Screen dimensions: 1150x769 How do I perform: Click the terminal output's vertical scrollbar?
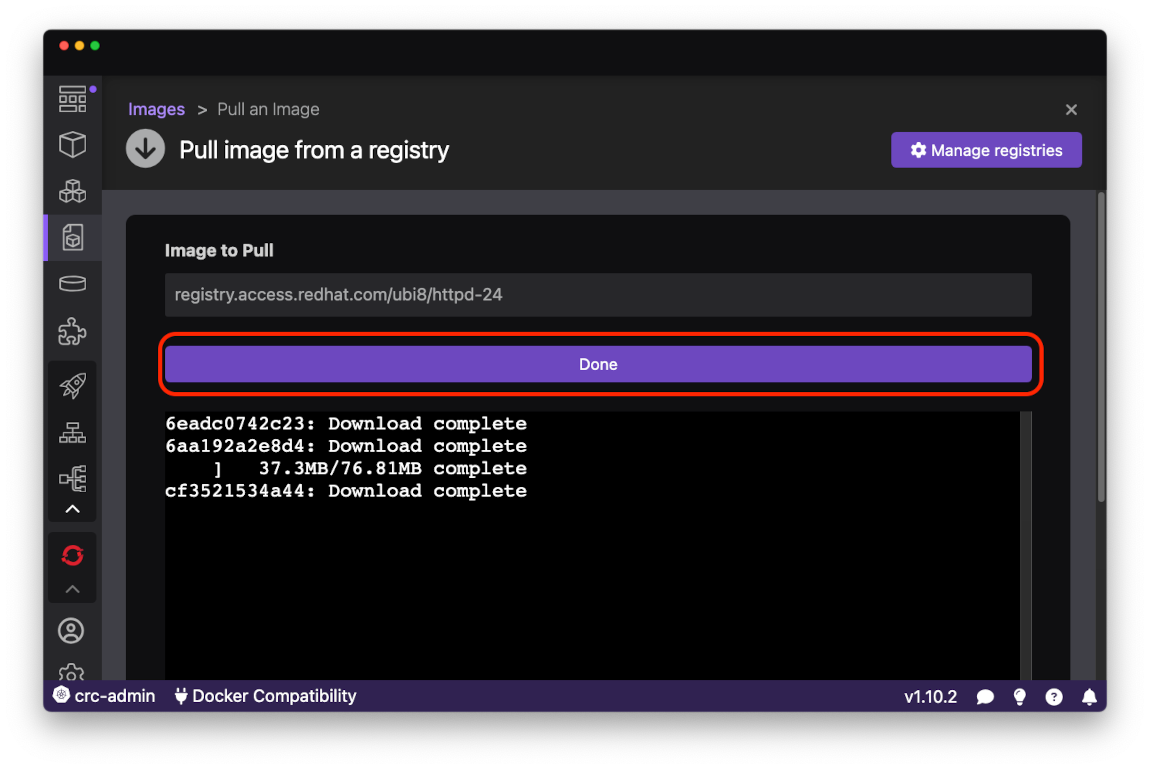tap(1026, 545)
